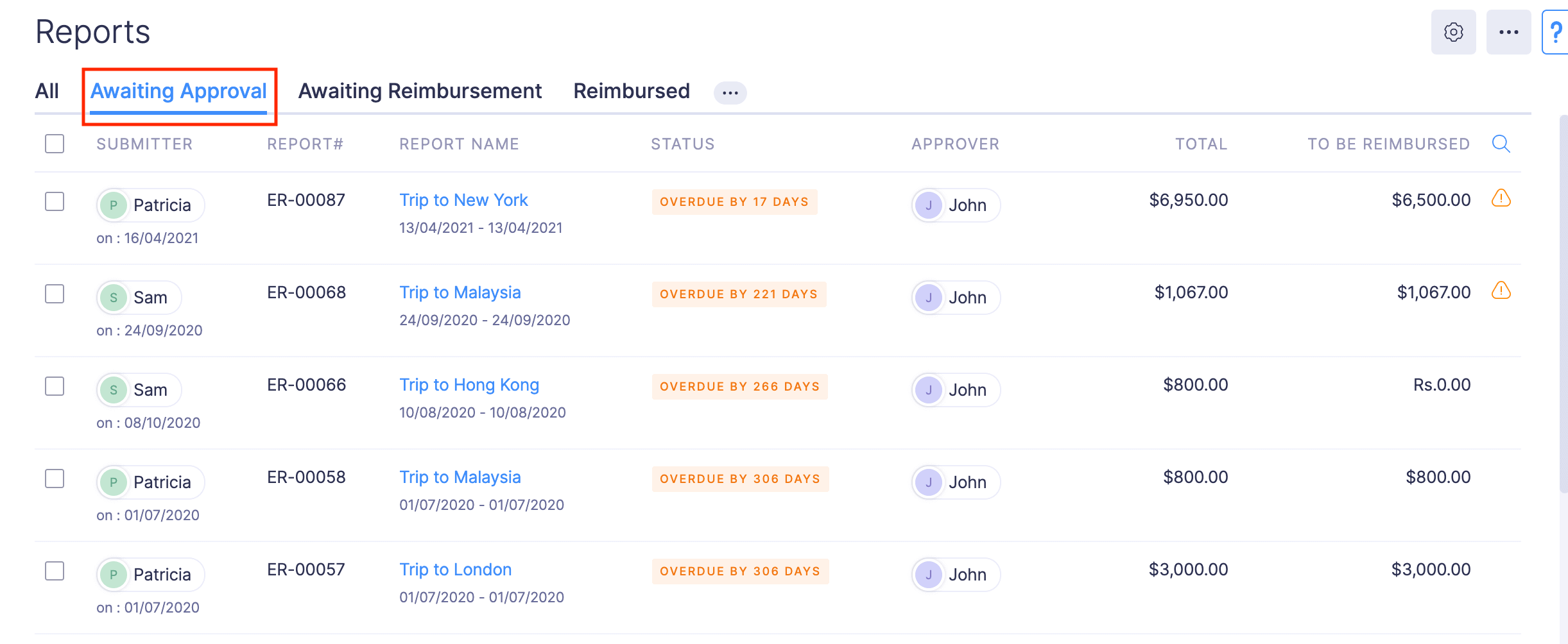1568x644 pixels.
Task: Tick the checkbox for report ER-00057
Action: [x=55, y=571]
